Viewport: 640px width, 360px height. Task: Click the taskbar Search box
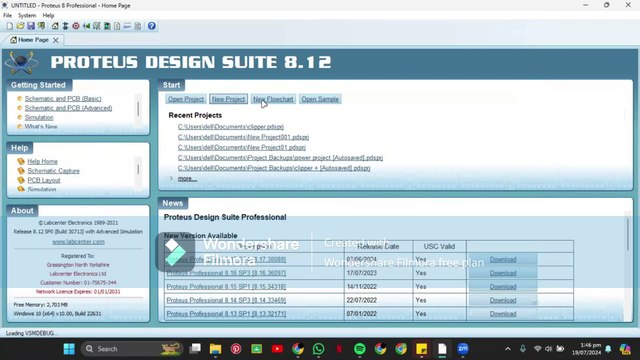click(131, 349)
